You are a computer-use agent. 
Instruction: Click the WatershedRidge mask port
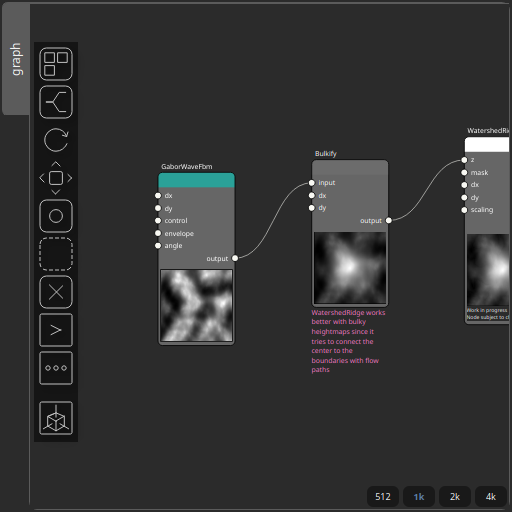point(464,172)
